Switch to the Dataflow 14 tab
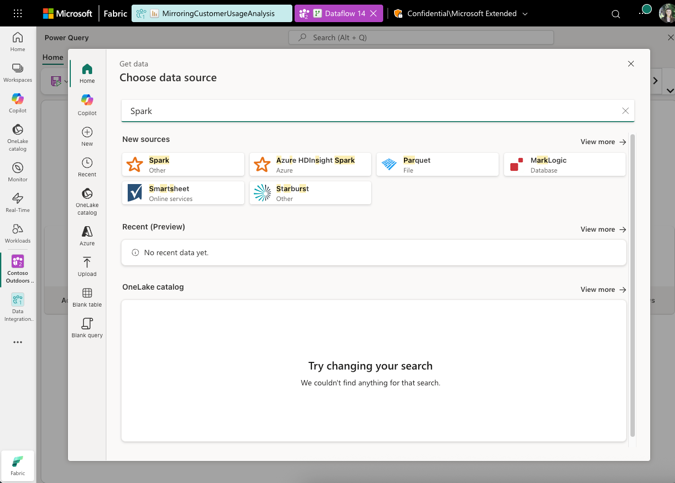 tap(338, 13)
